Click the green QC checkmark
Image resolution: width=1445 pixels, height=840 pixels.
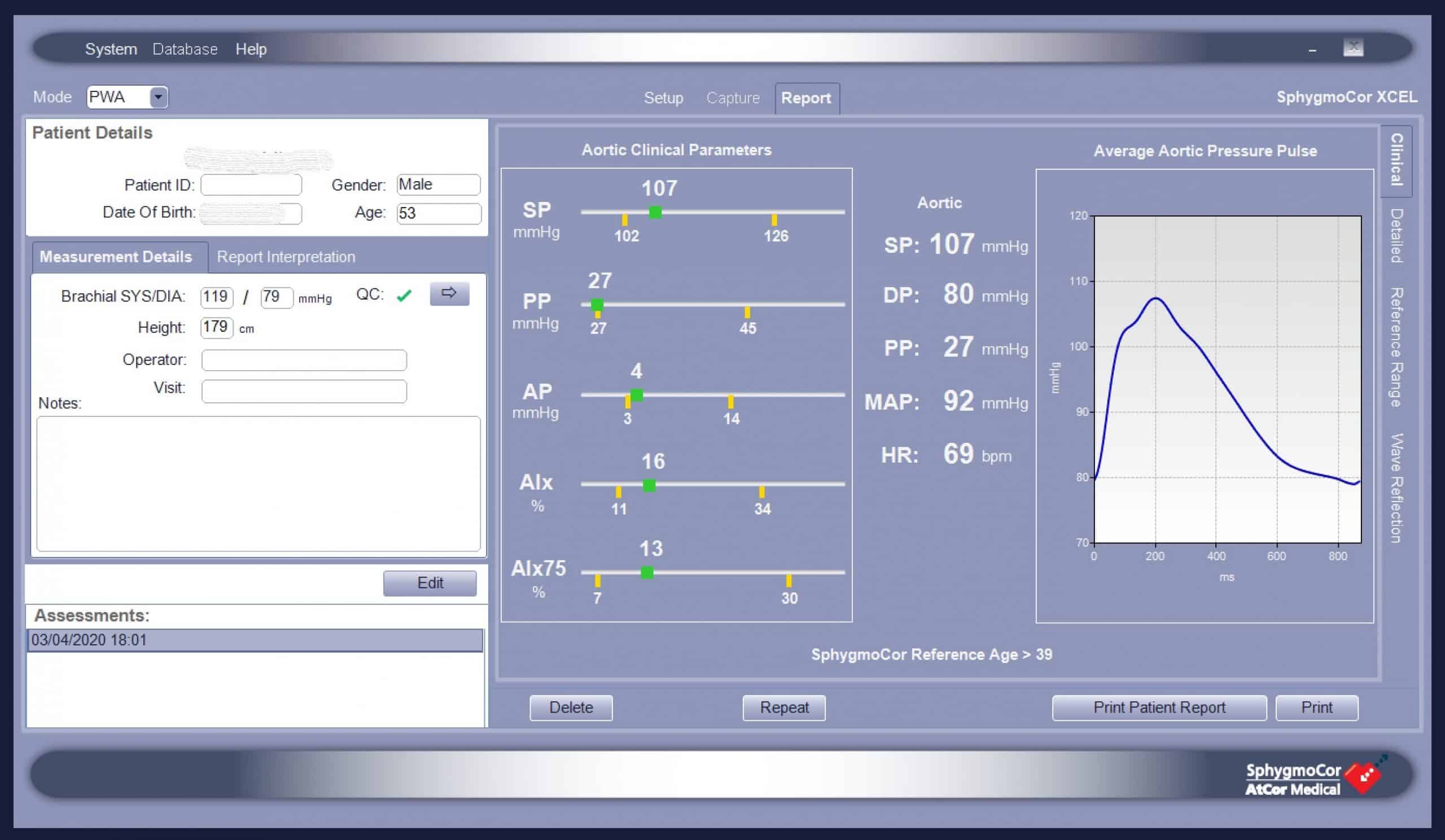(404, 295)
